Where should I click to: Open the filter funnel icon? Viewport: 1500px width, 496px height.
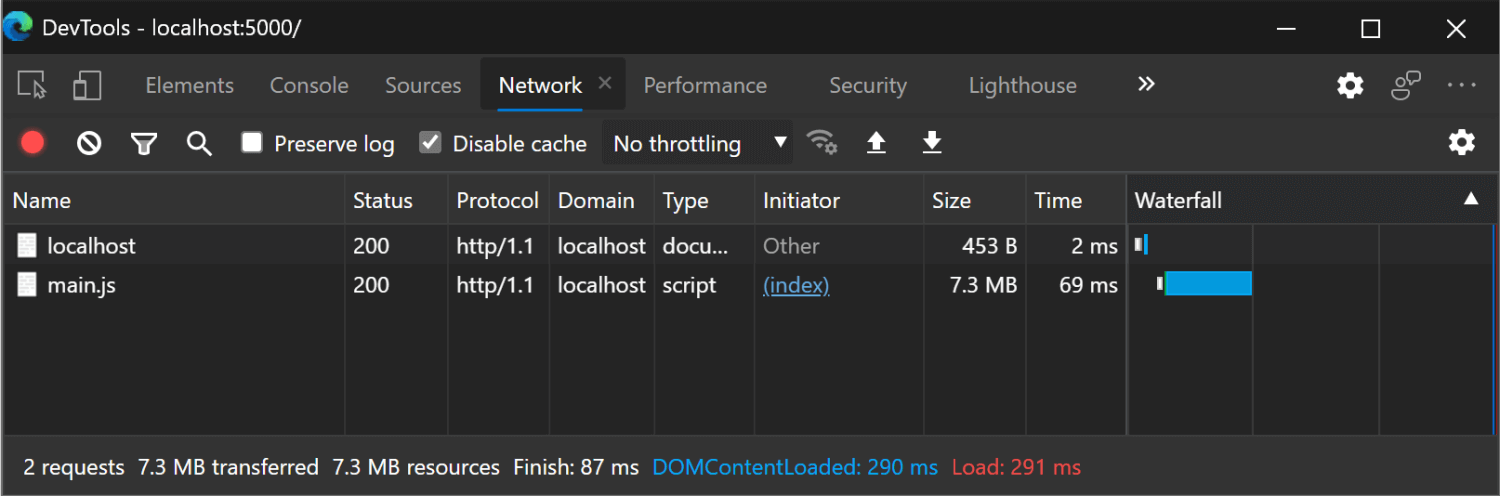tap(144, 144)
